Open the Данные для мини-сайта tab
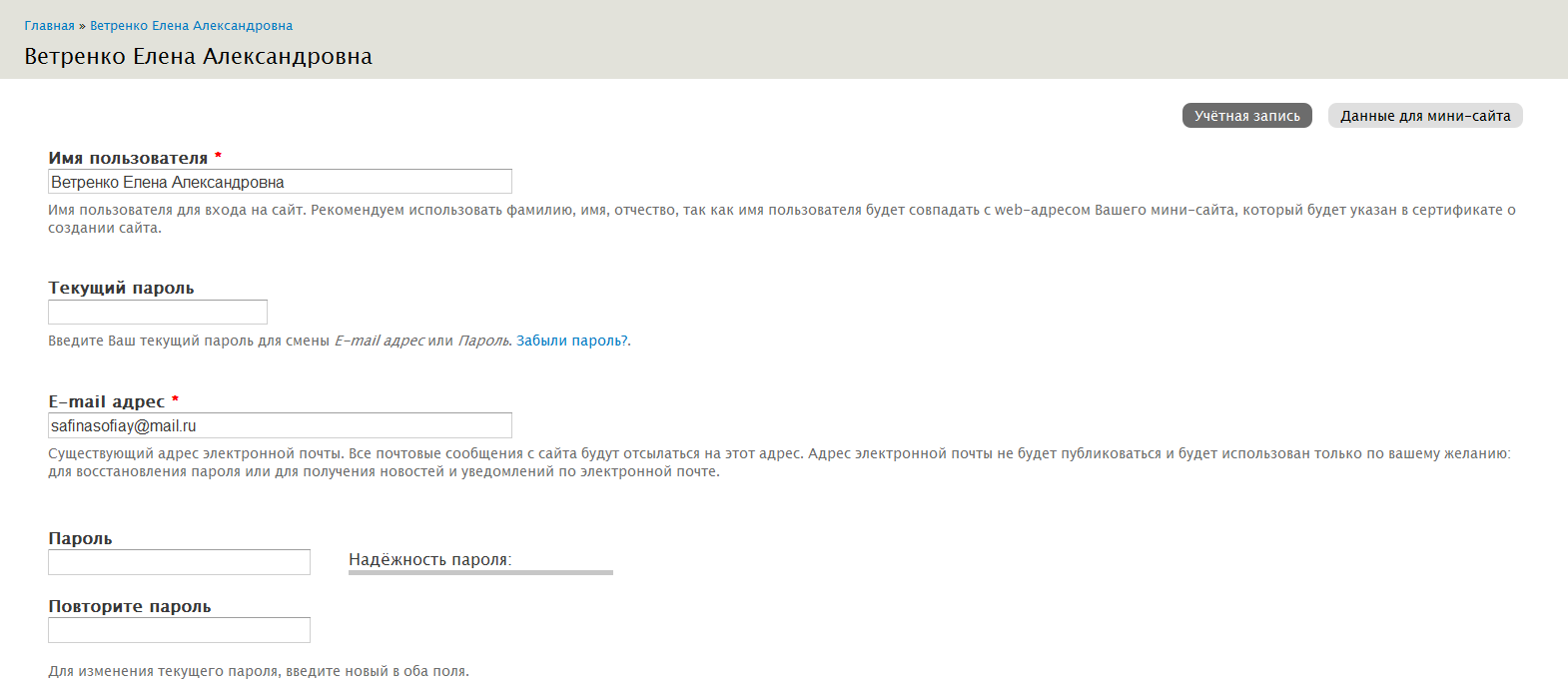This screenshot has width=1568, height=691. [1425, 116]
